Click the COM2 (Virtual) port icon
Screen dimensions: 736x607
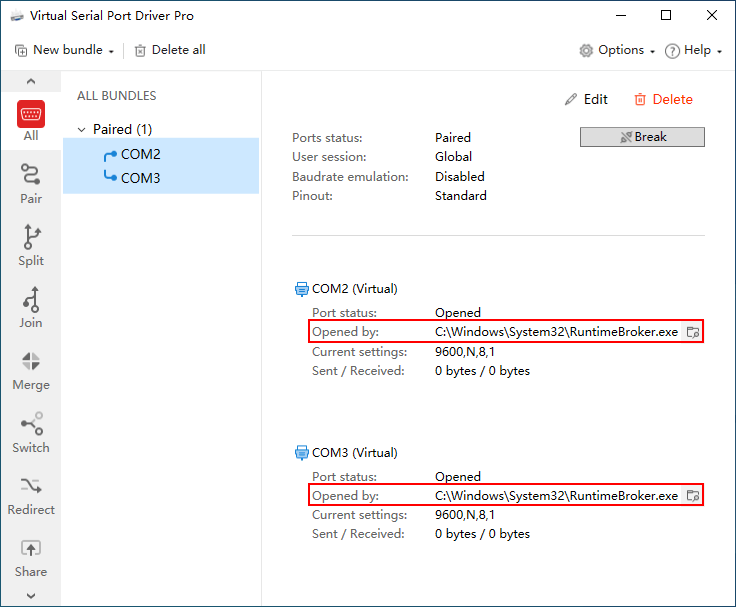pyautogui.click(x=301, y=289)
